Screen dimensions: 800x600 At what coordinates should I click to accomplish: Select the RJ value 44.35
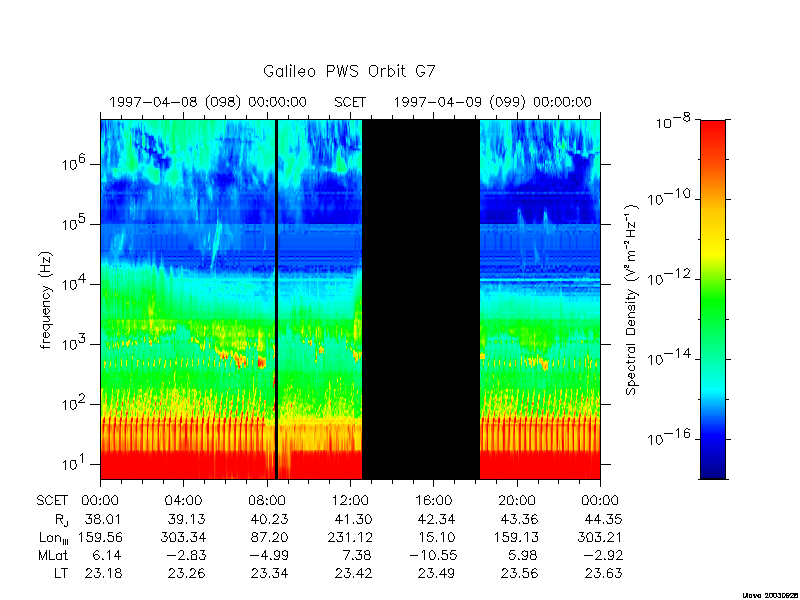(604, 519)
